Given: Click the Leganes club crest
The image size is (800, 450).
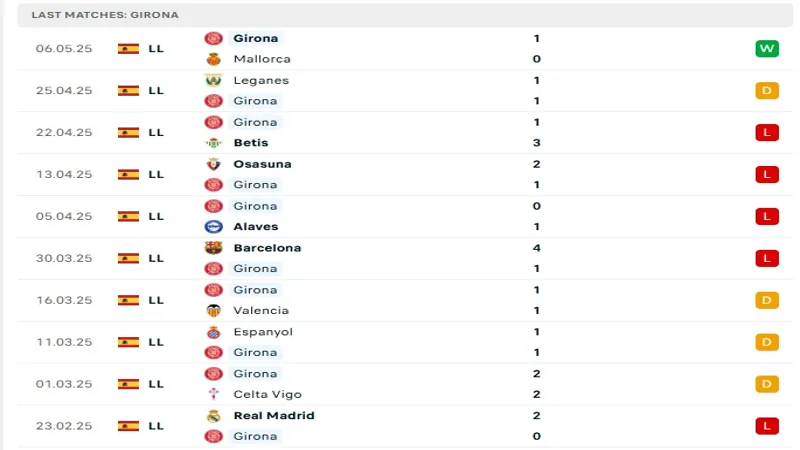Looking at the screenshot, I should [x=212, y=80].
